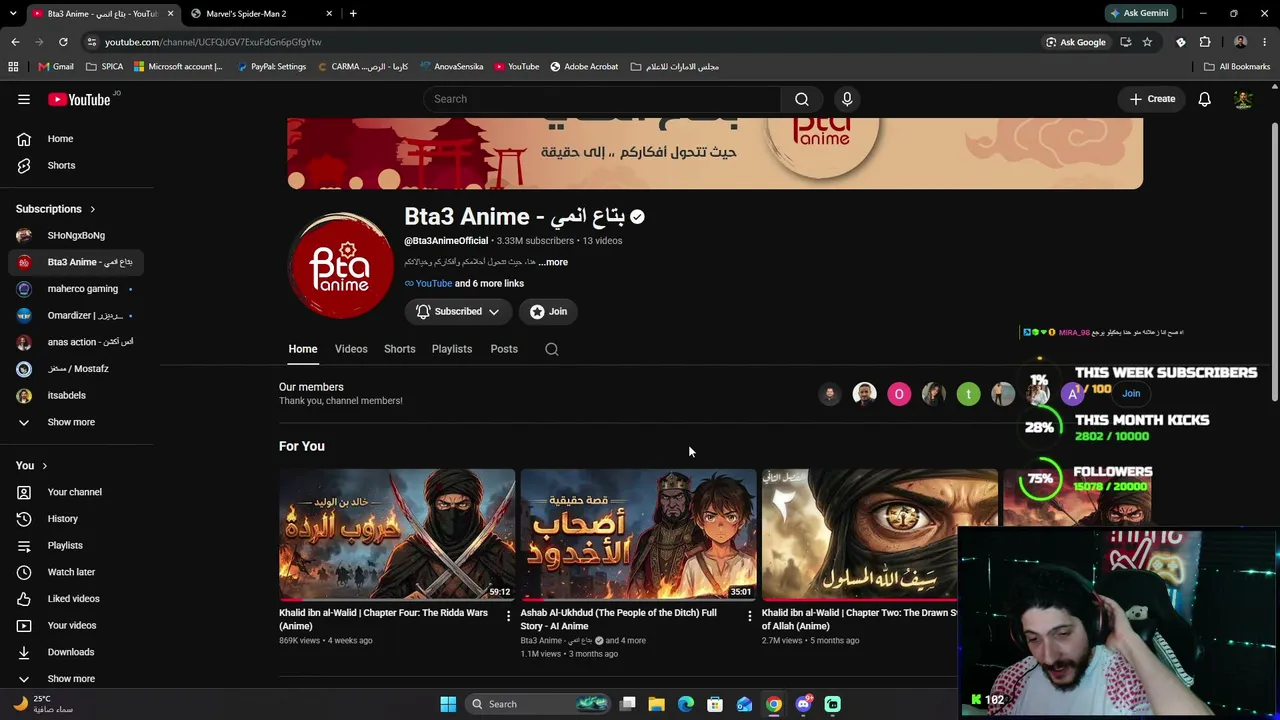The height and width of the screenshot is (720, 1280).
Task: Open the itsabdels subscription channel
Action: [x=76, y=396]
